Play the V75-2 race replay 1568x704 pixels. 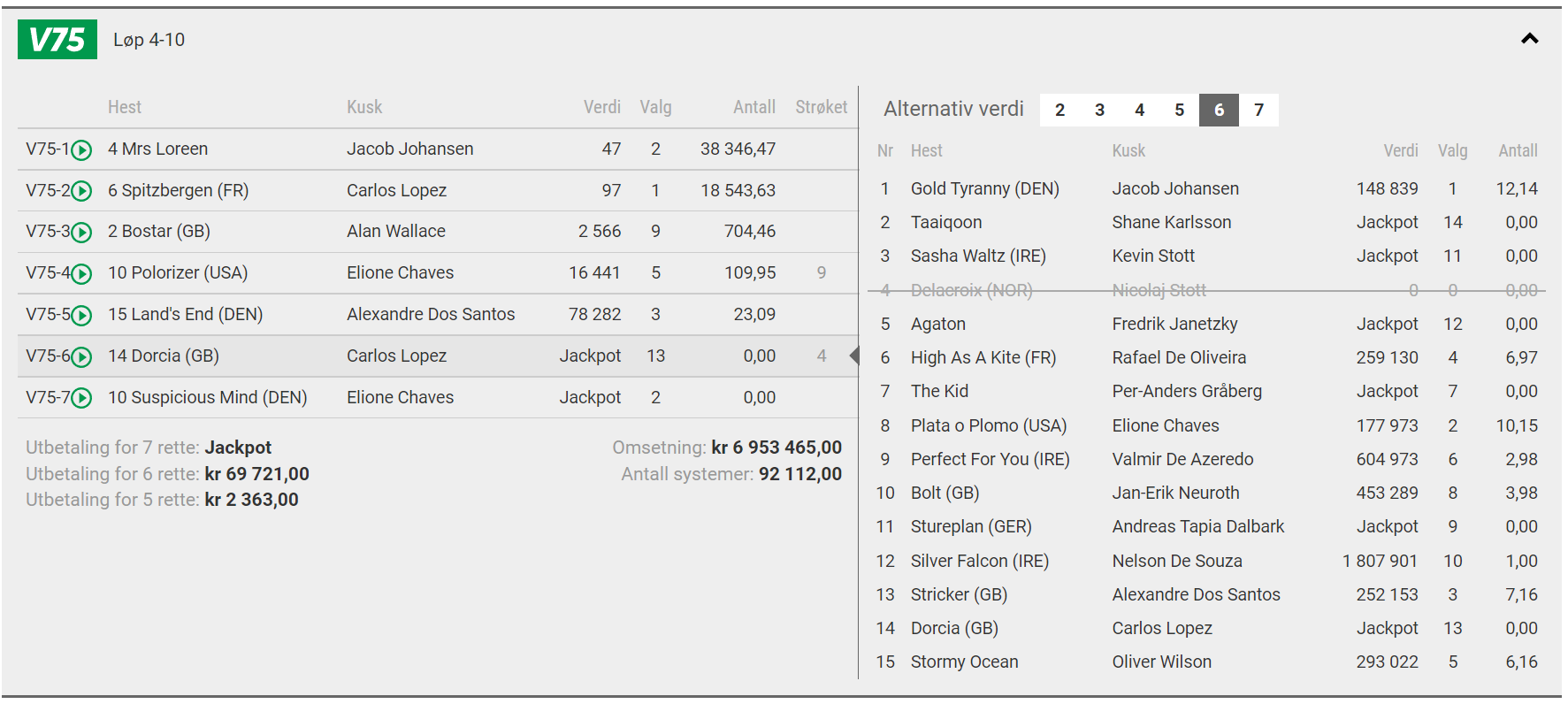pos(81,191)
